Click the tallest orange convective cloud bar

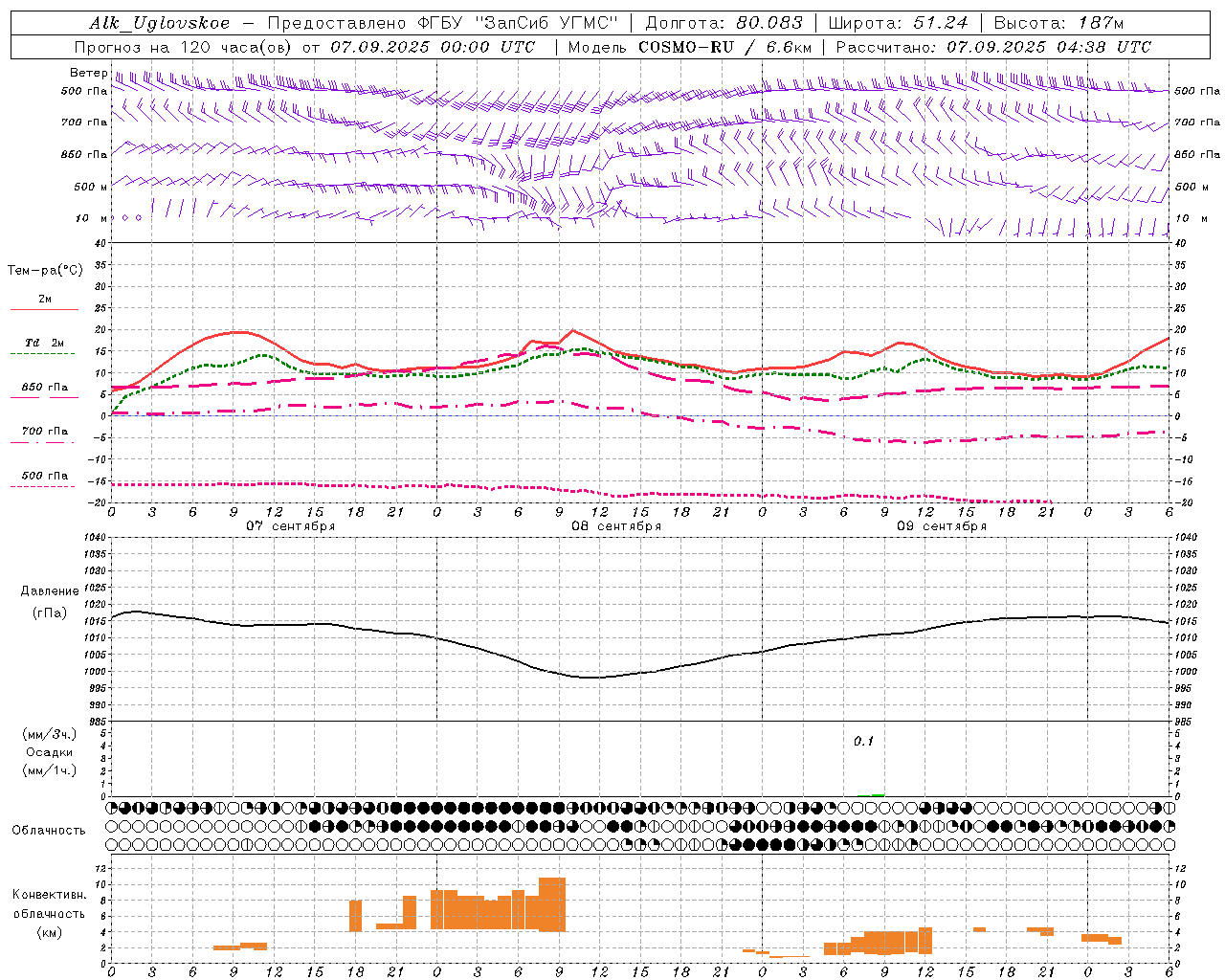pos(552,904)
